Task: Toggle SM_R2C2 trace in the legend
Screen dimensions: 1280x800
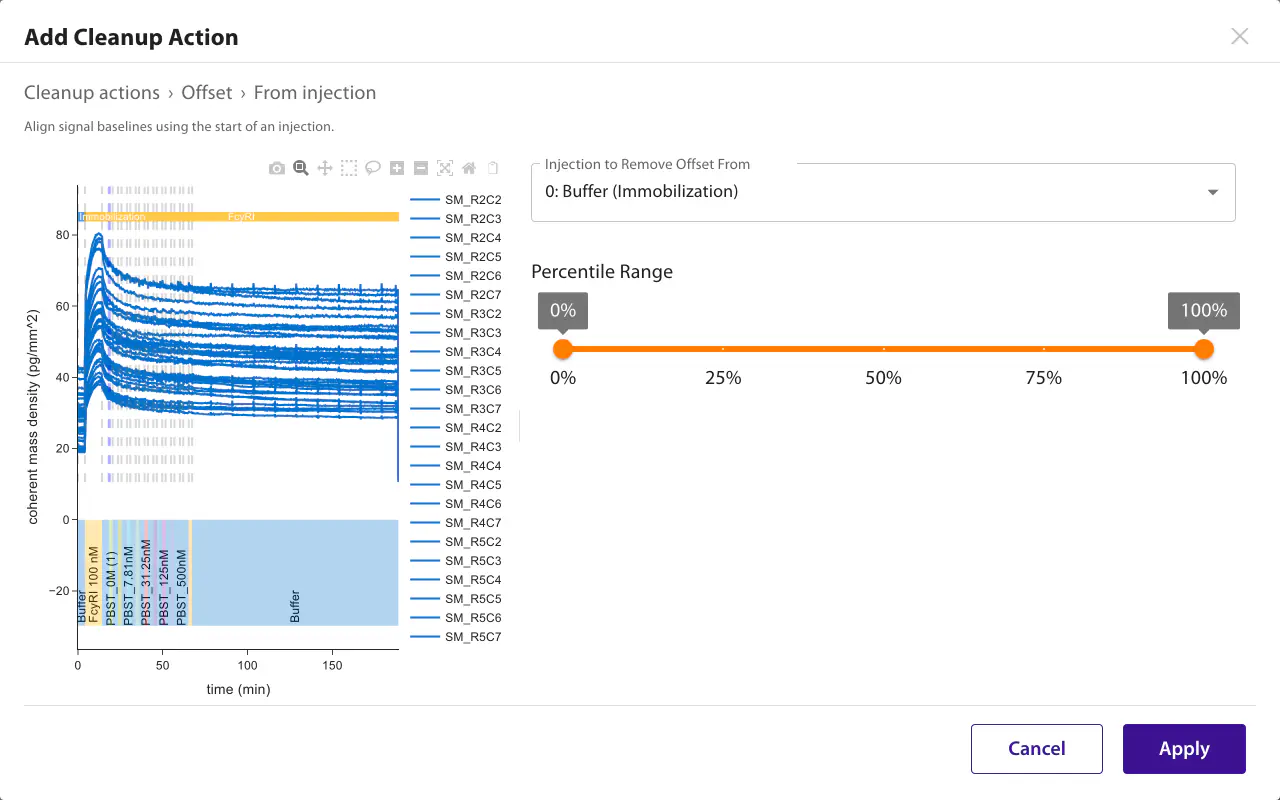Action: point(456,200)
